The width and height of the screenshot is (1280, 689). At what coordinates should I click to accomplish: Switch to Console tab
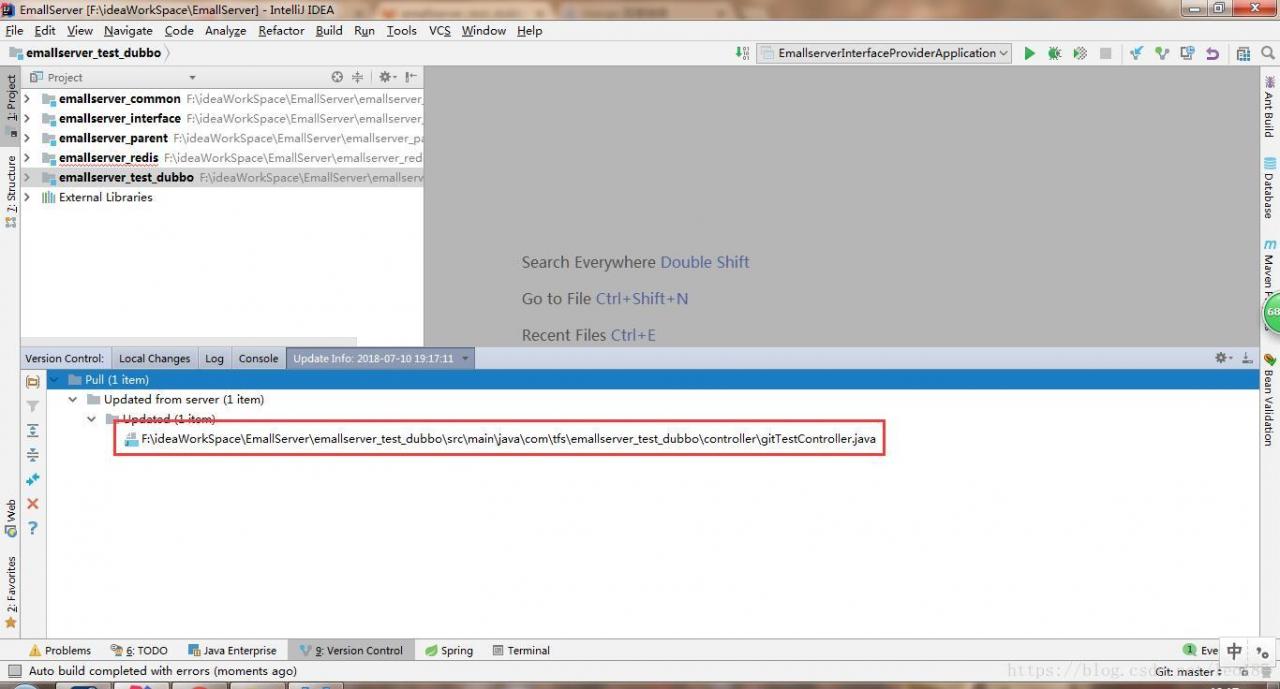(258, 358)
